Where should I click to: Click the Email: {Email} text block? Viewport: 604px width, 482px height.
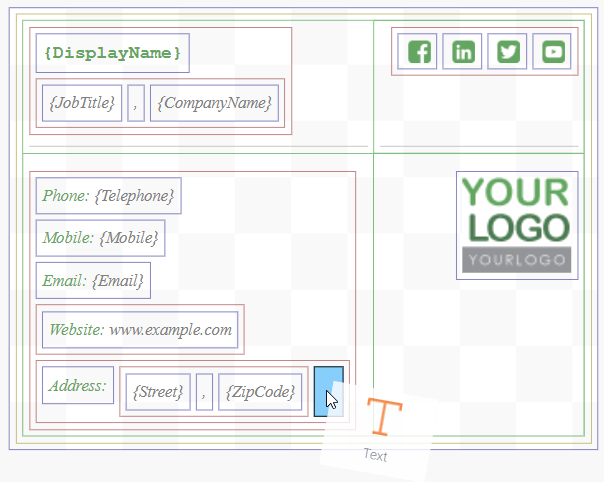click(x=93, y=281)
